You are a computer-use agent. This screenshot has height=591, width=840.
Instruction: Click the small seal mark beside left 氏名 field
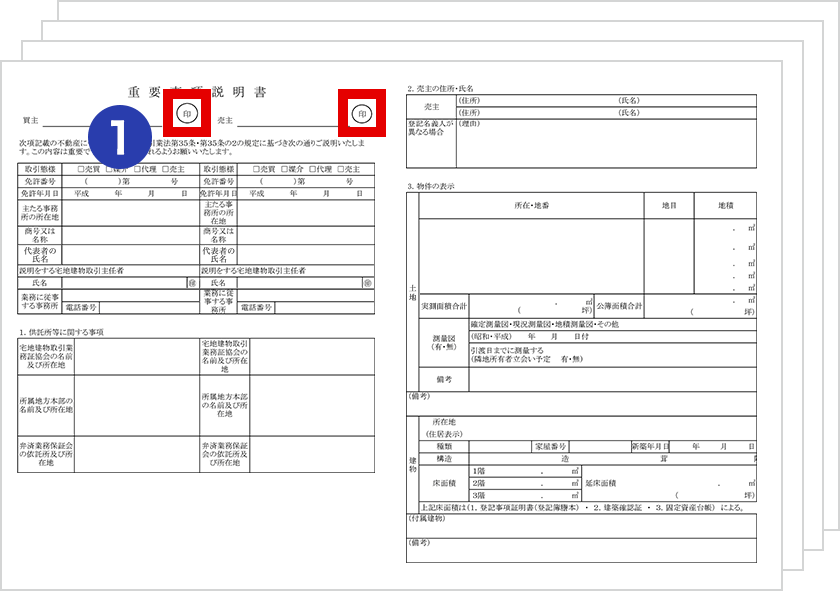pos(190,283)
